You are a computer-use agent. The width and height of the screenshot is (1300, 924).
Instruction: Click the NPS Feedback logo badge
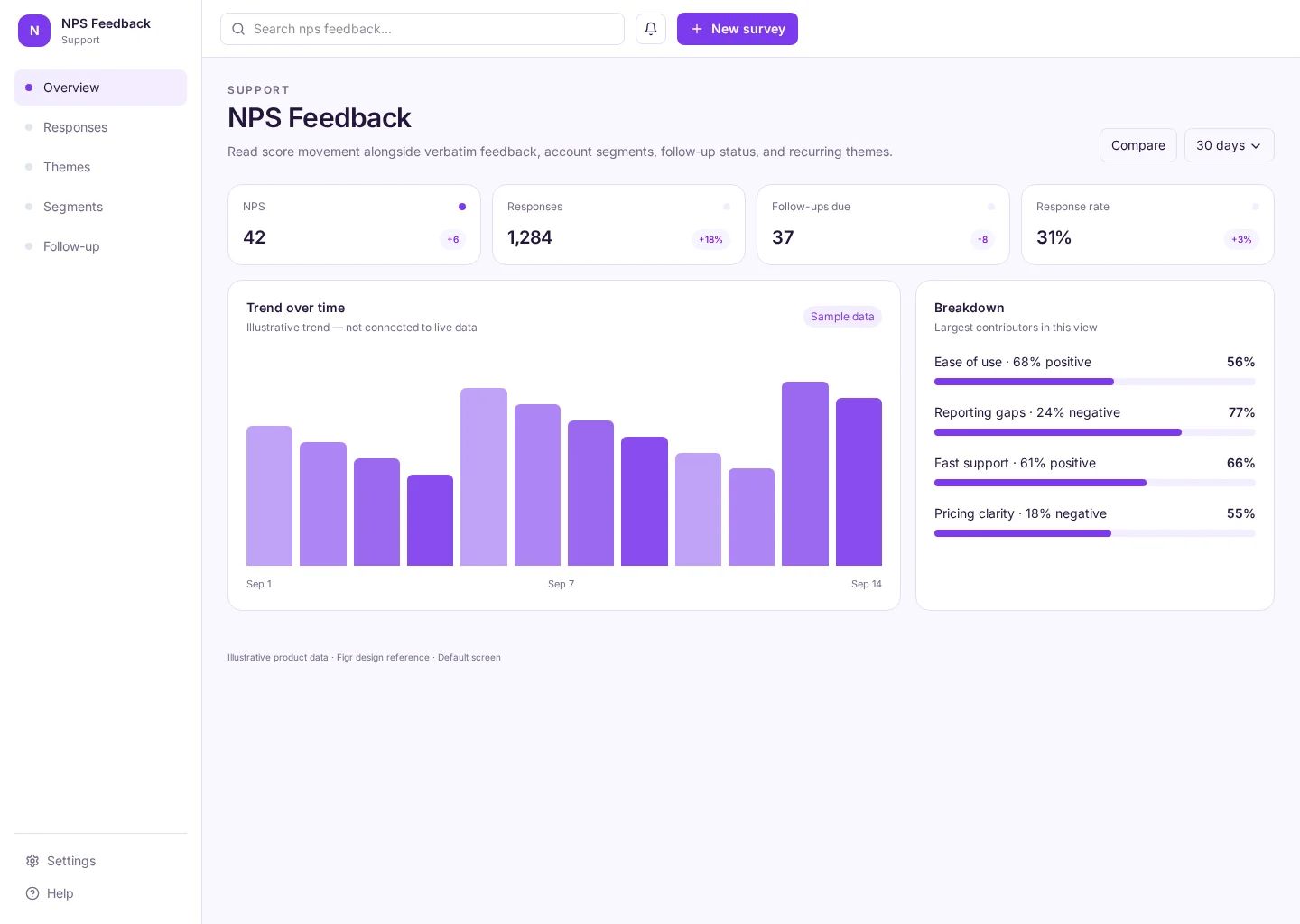[x=34, y=31]
